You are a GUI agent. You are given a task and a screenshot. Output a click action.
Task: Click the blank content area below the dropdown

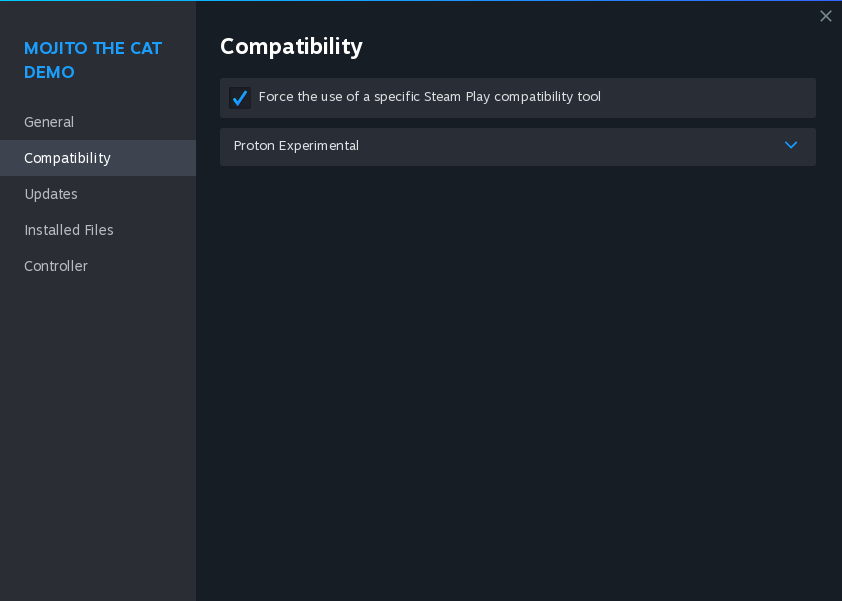point(517,380)
